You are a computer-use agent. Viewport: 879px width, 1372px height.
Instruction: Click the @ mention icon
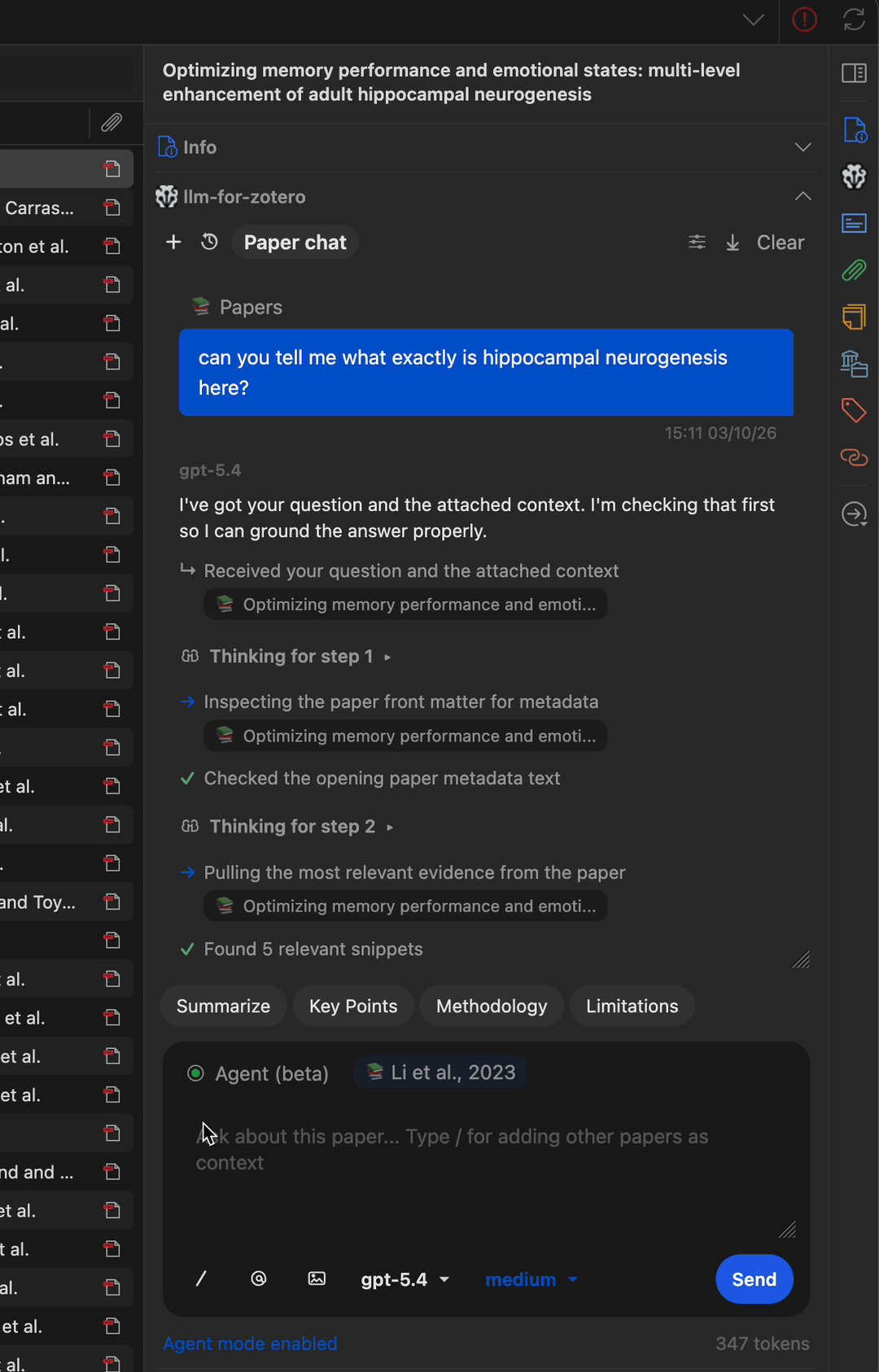pyautogui.click(x=259, y=1278)
